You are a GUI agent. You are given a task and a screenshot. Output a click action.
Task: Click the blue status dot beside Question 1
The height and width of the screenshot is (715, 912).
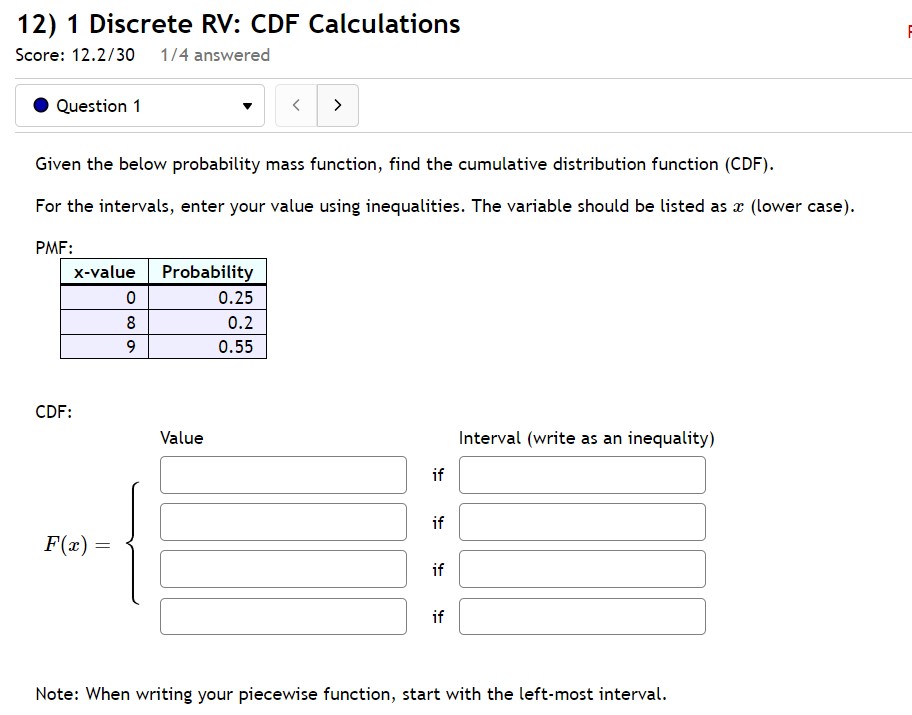point(38,105)
